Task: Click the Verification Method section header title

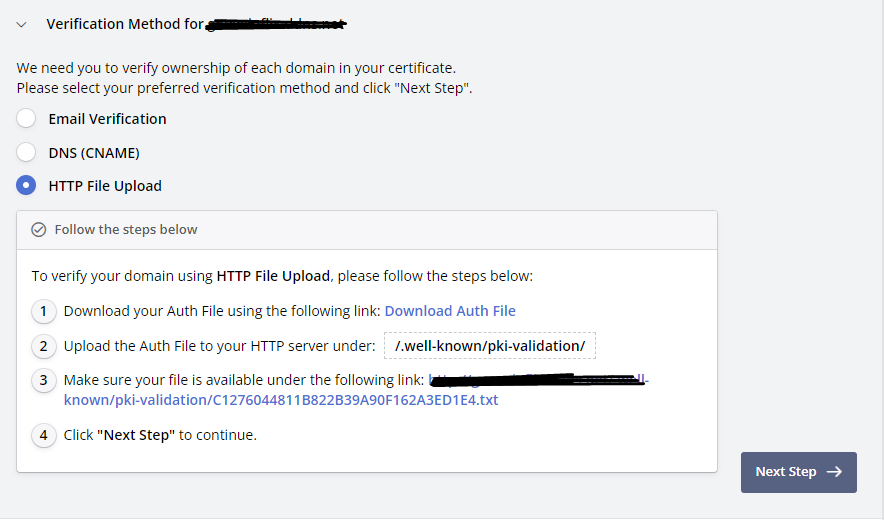Action: [125, 23]
